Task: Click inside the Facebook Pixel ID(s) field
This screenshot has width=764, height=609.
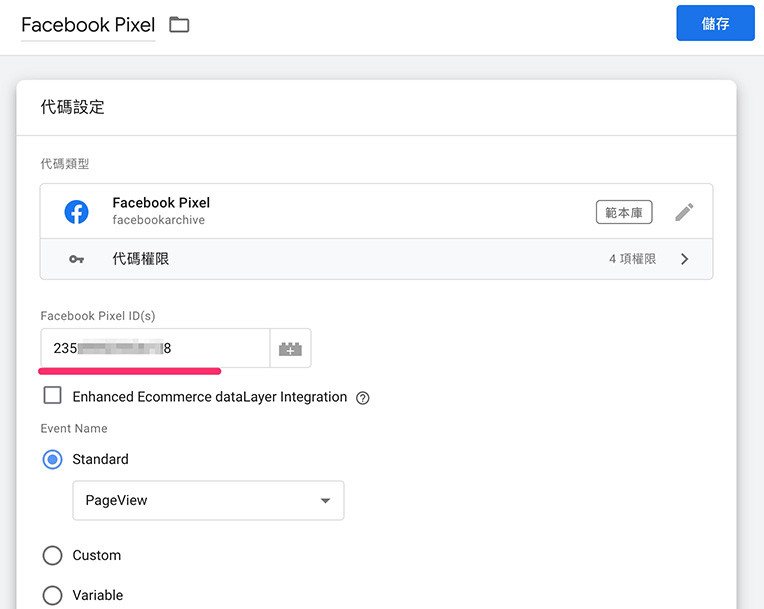Action: [x=155, y=349]
